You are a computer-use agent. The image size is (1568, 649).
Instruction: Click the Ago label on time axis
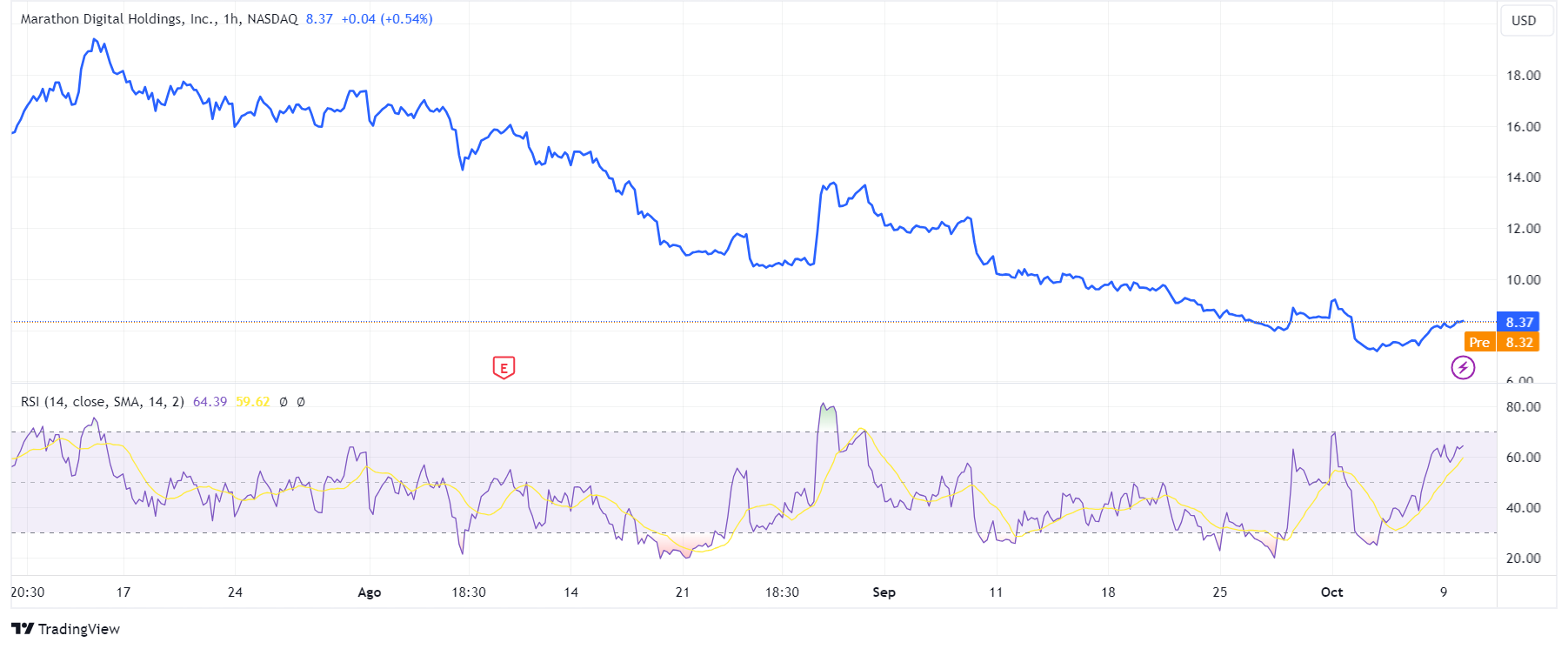point(370,592)
